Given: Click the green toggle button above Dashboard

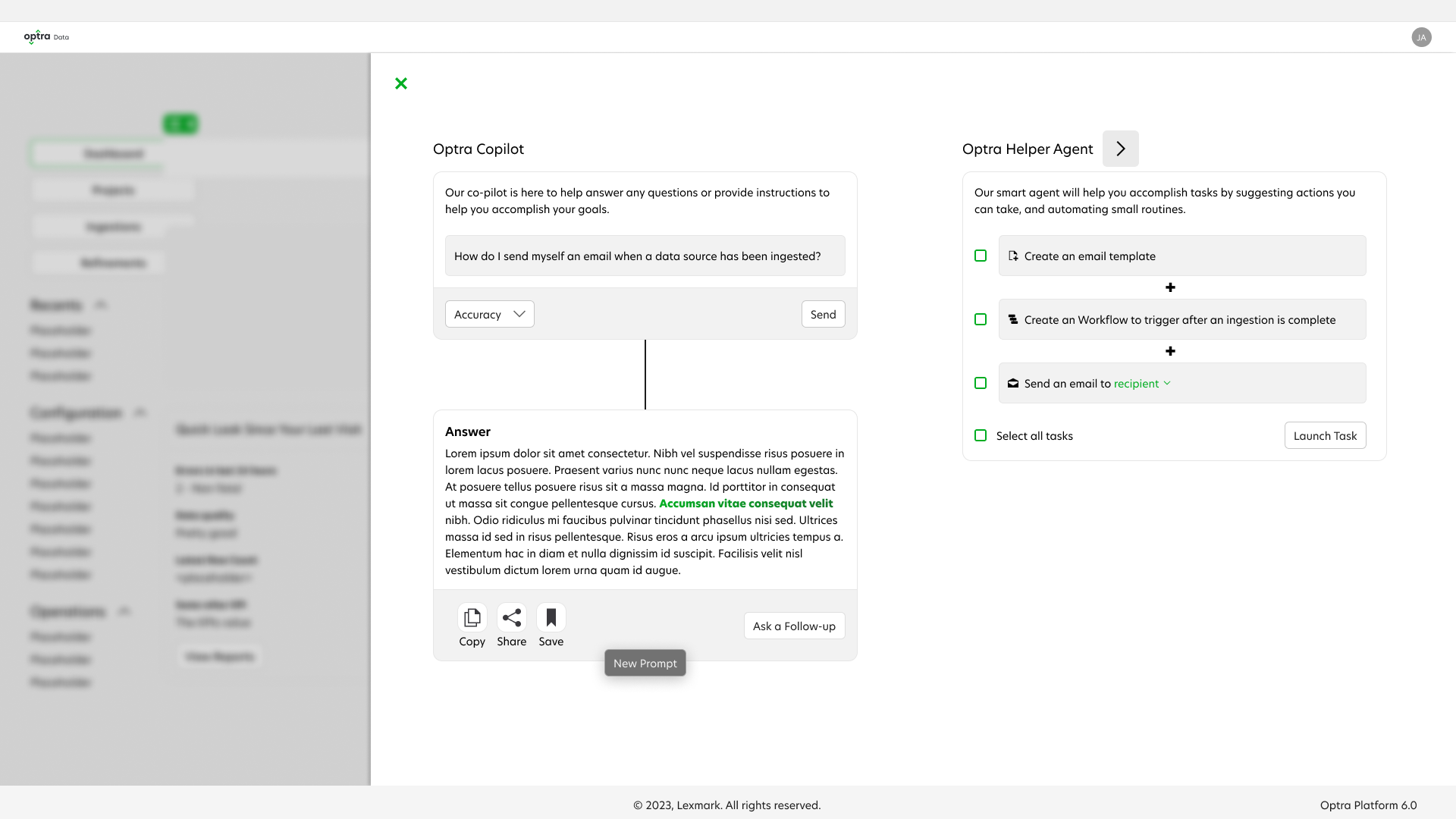Looking at the screenshot, I should pyautogui.click(x=180, y=124).
